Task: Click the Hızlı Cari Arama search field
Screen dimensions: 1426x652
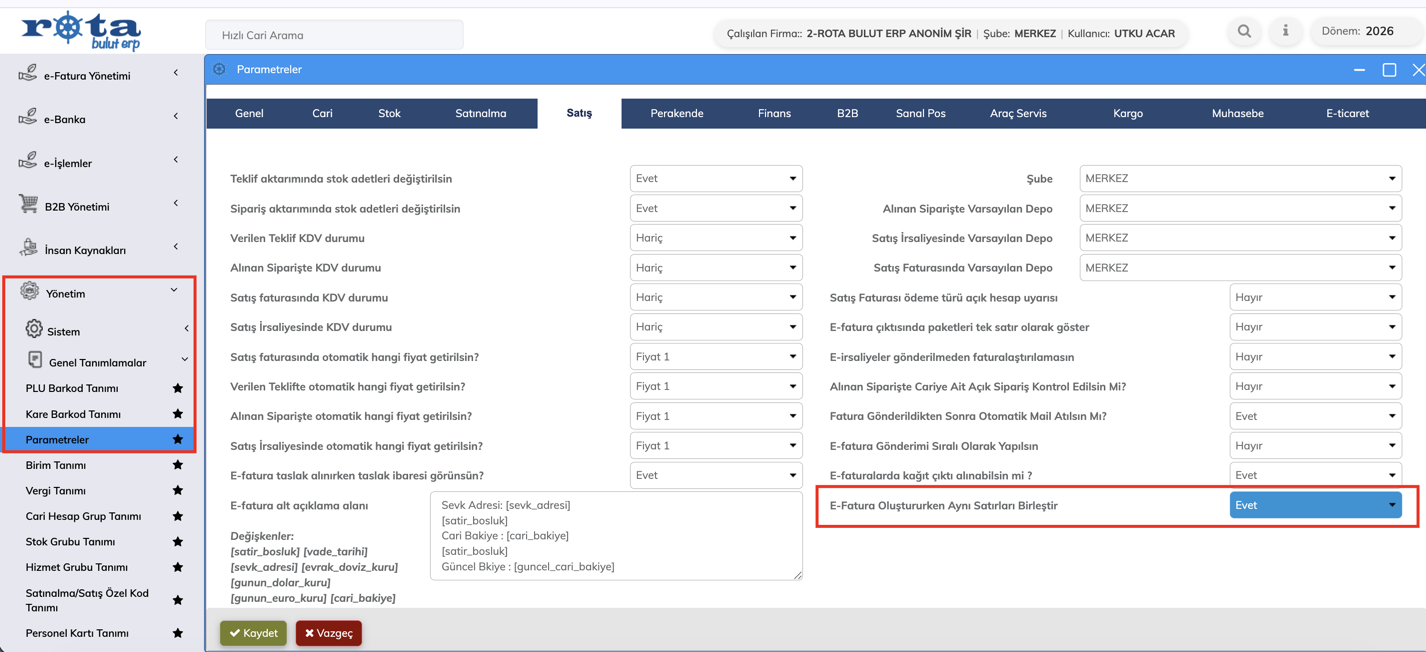Action: 334,35
